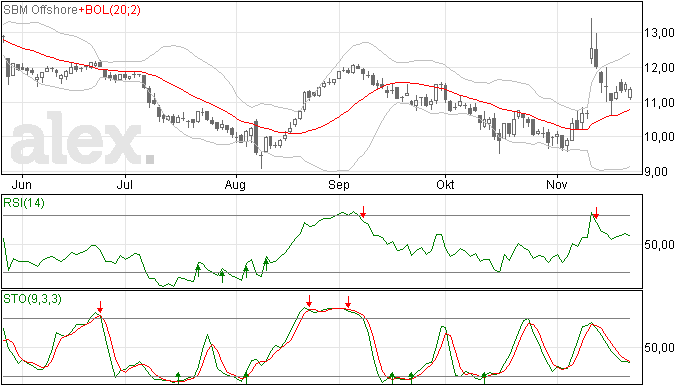Select the BOL(20;2) Bollinger indicator label

(x=112, y=10)
